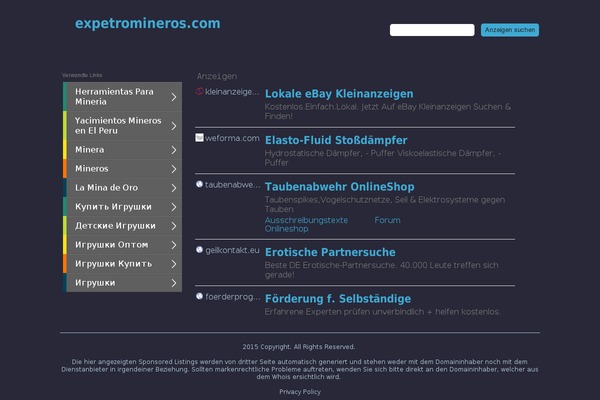Click the taubenabwe... globe favicon
This screenshot has width=600, height=400.
(199, 184)
